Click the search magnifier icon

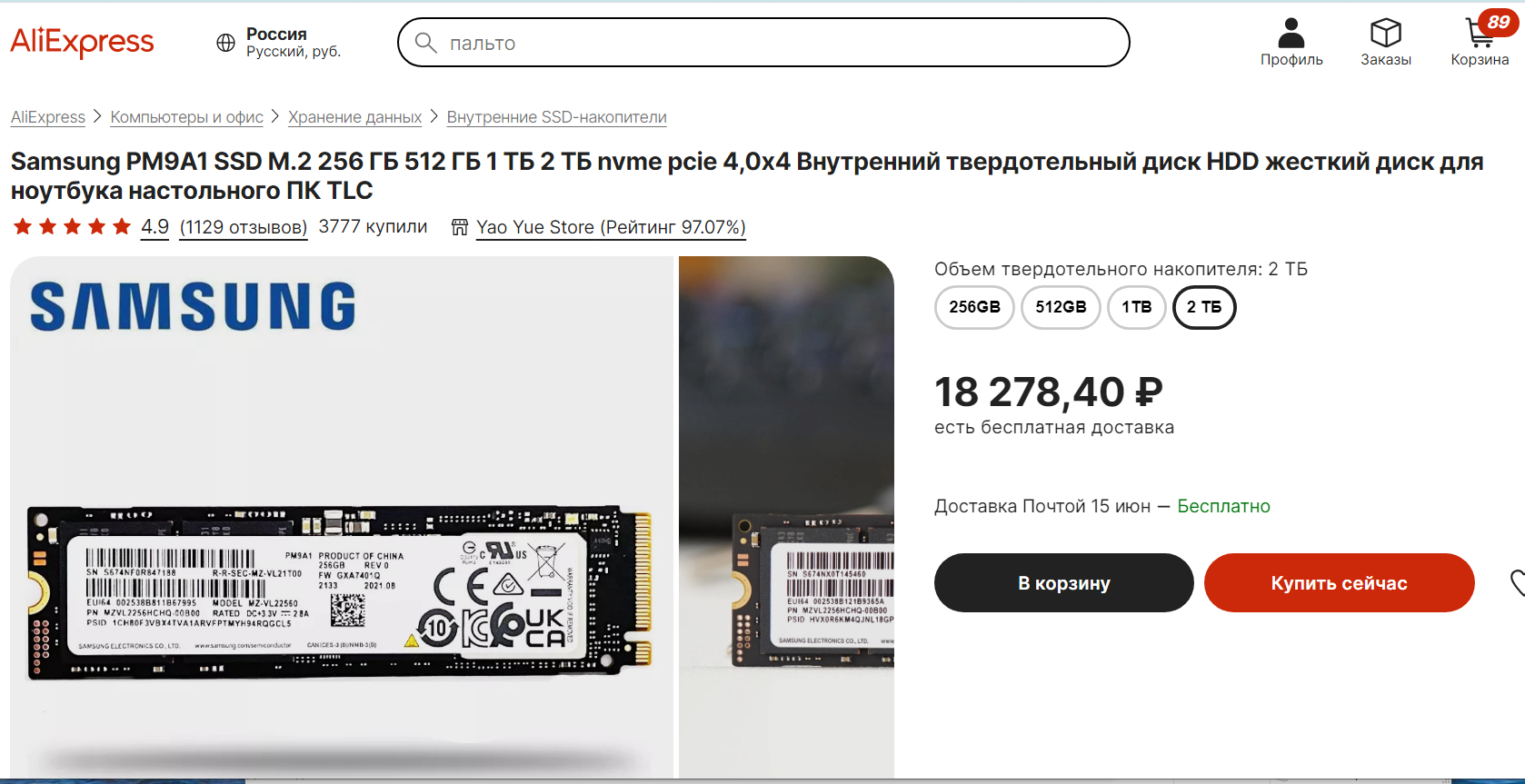coord(425,43)
